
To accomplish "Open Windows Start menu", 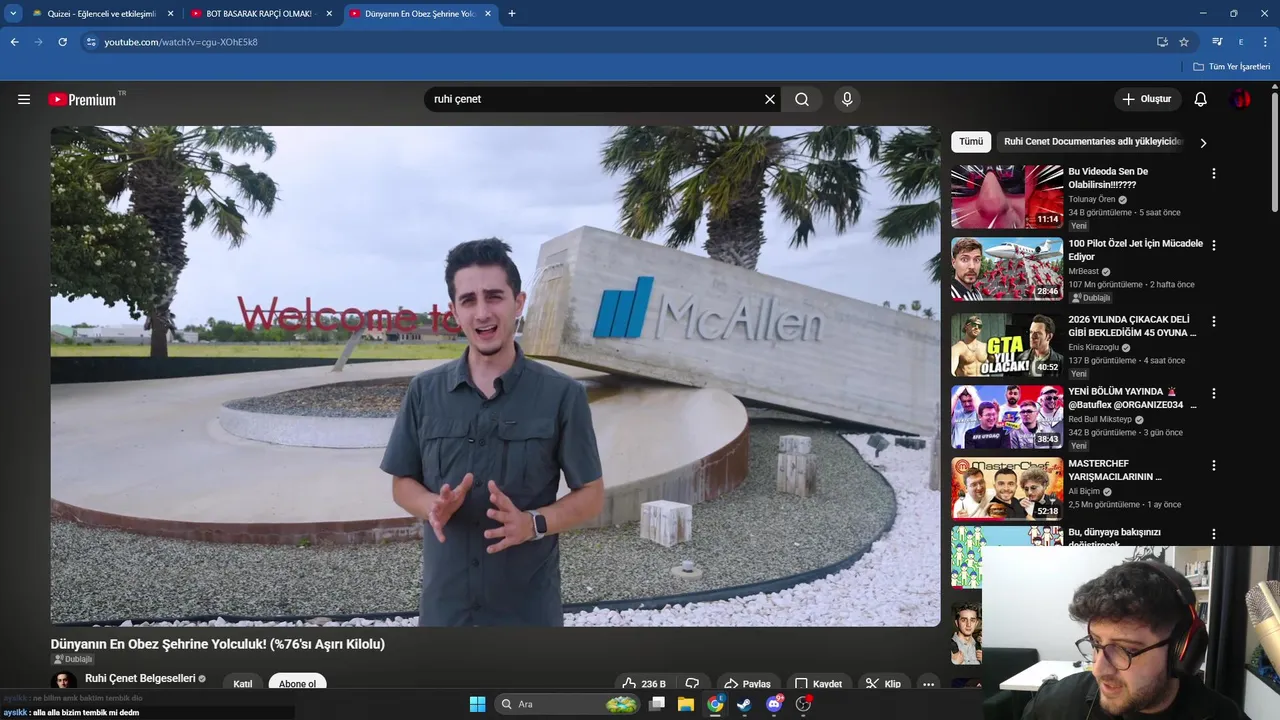I will coord(477,704).
